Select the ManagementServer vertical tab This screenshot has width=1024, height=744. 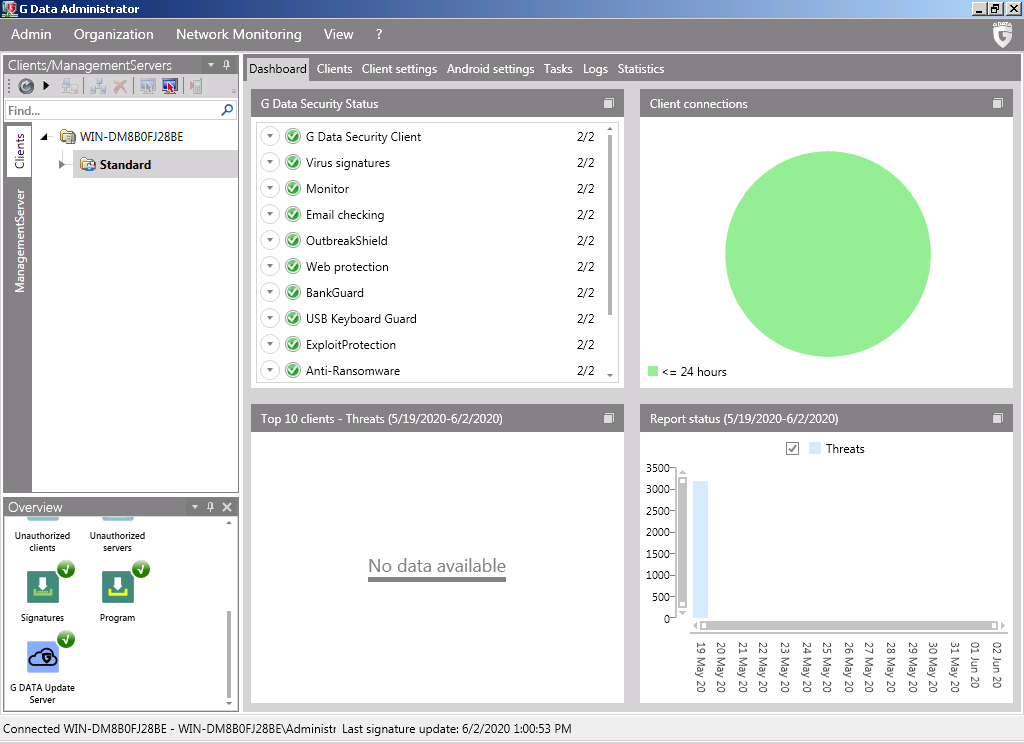point(19,240)
